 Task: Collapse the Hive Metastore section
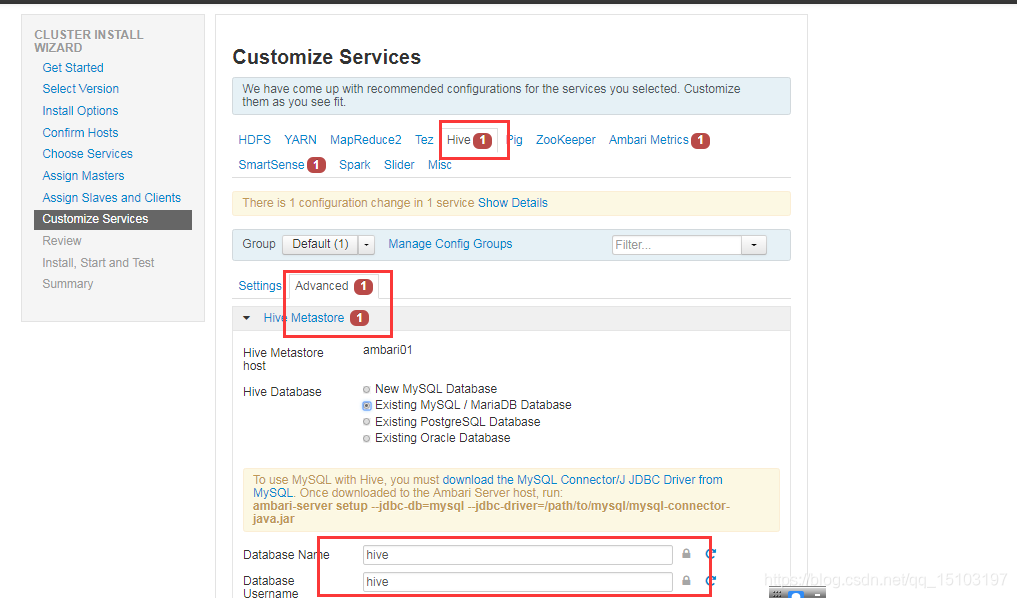point(246,318)
